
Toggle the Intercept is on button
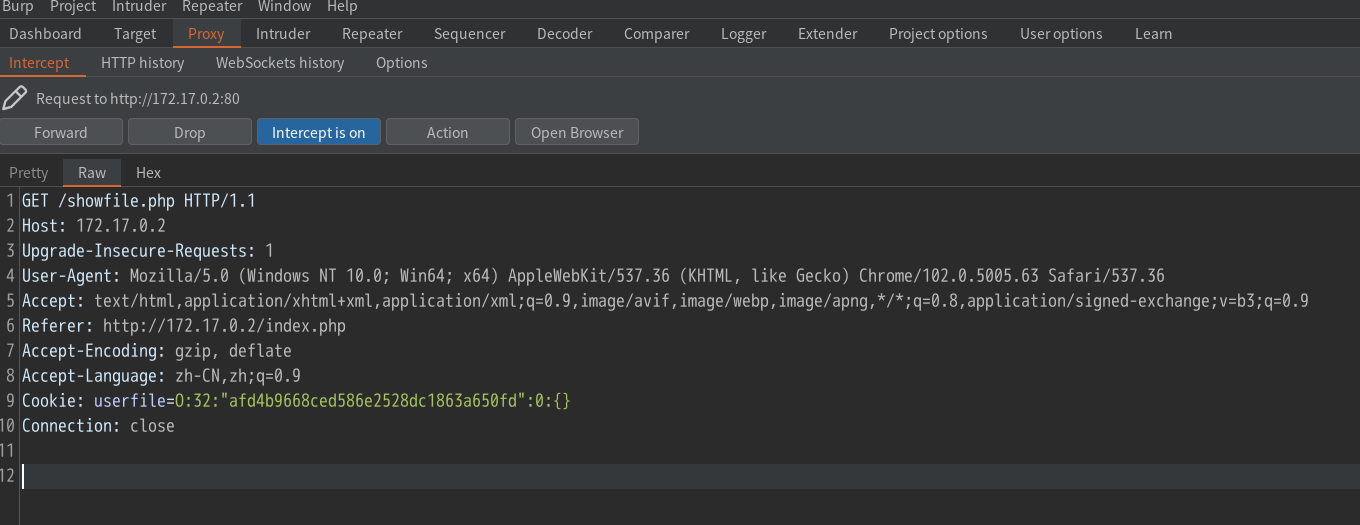318,132
